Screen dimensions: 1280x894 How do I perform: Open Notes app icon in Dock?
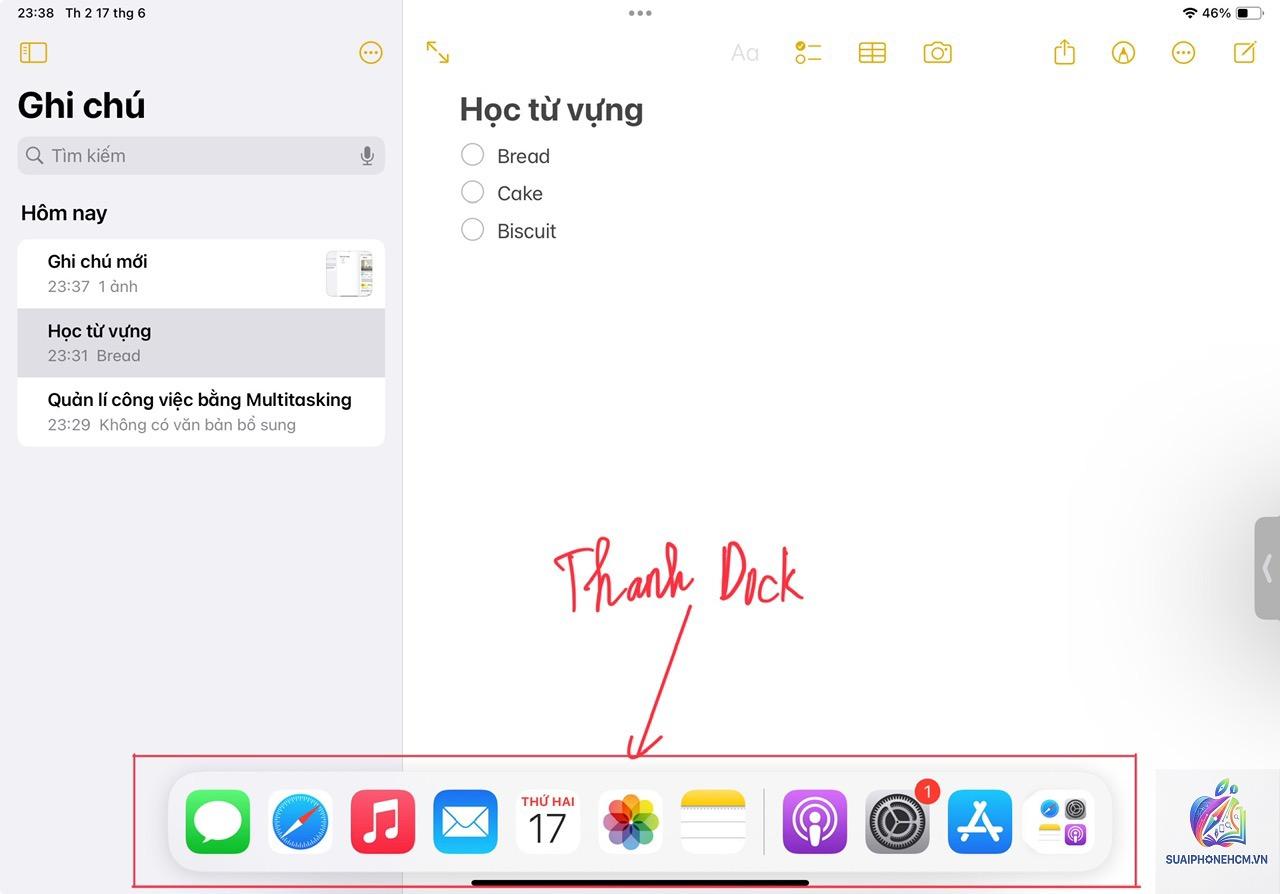click(713, 822)
